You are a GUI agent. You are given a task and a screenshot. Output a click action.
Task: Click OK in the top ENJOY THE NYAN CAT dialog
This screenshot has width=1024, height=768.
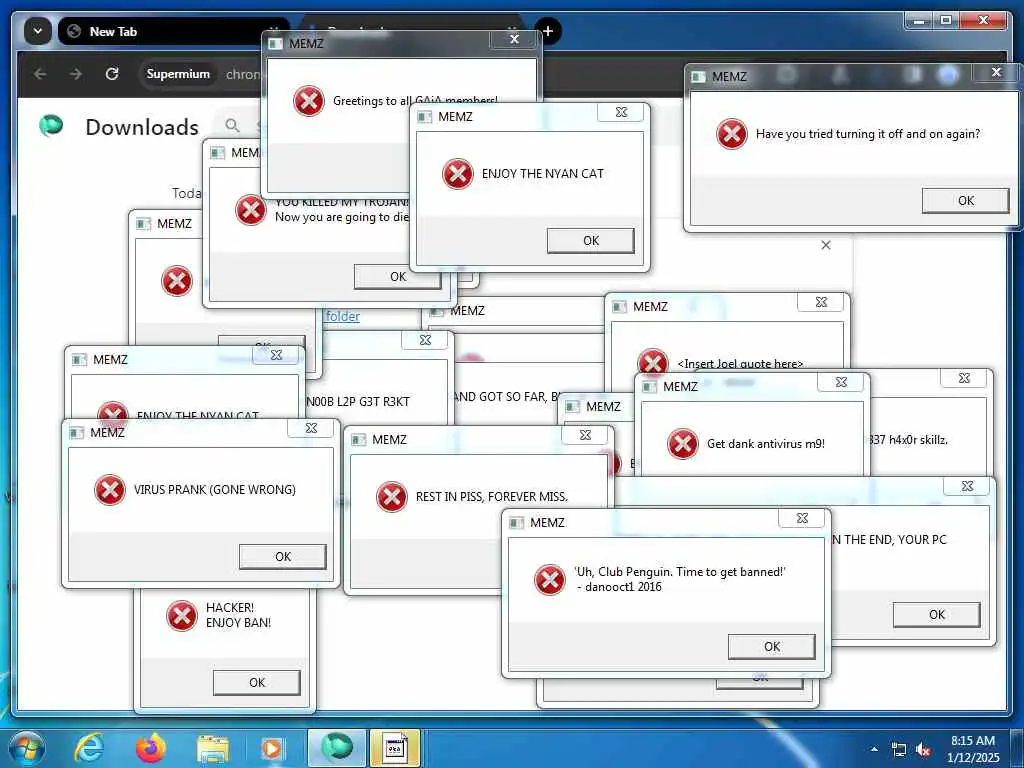pyautogui.click(x=590, y=240)
